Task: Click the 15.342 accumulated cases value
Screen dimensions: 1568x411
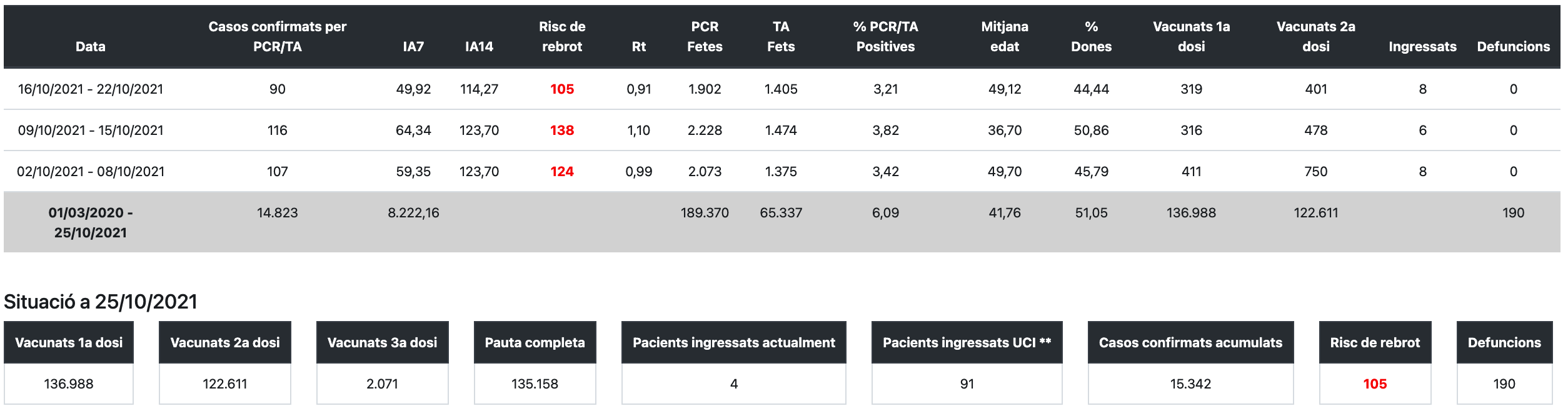Action: click(1190, 384)
